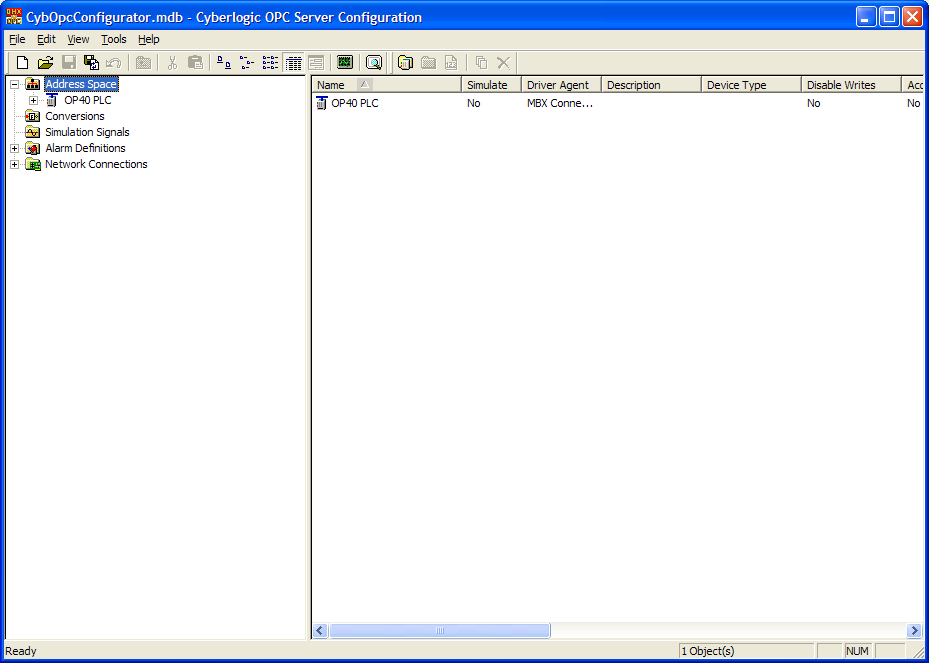Toggle the details (report) view button
Viewport: 929px width, 663px height.
[293, 63]
